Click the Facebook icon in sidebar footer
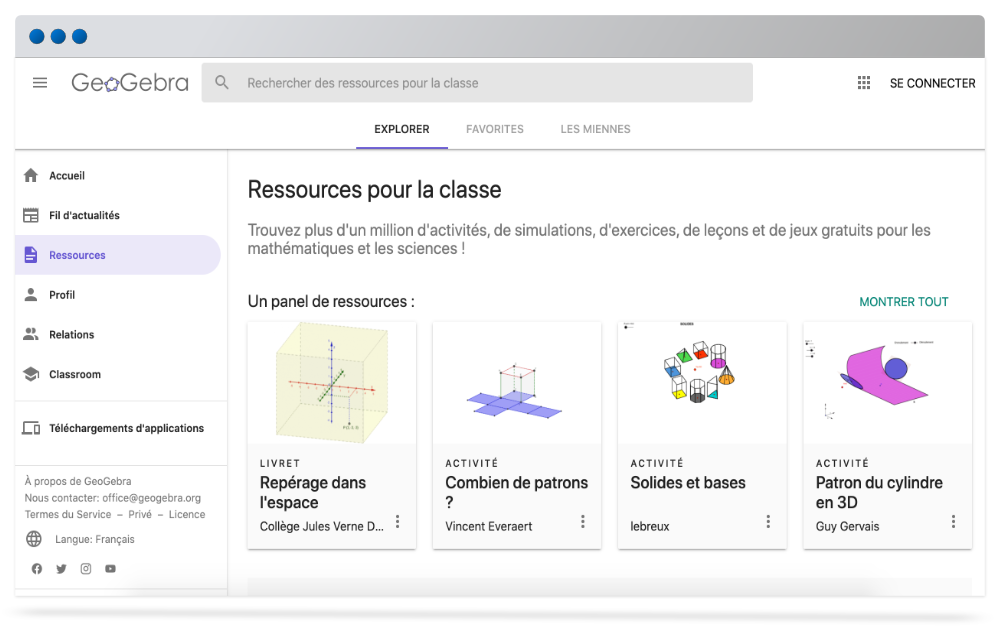The image size is (1000, 628). click(37, 569)
